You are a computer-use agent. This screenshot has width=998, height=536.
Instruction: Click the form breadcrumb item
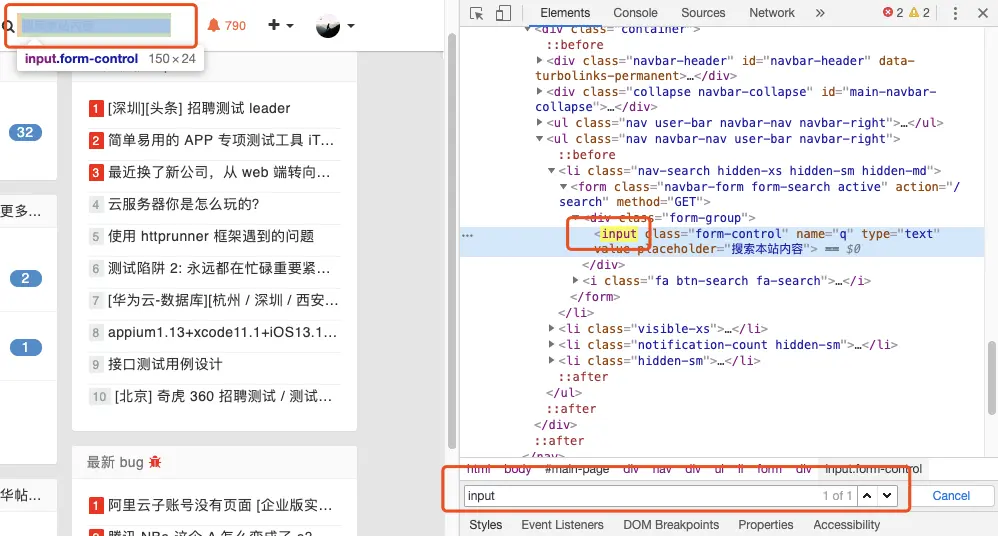tap(769, 469)
